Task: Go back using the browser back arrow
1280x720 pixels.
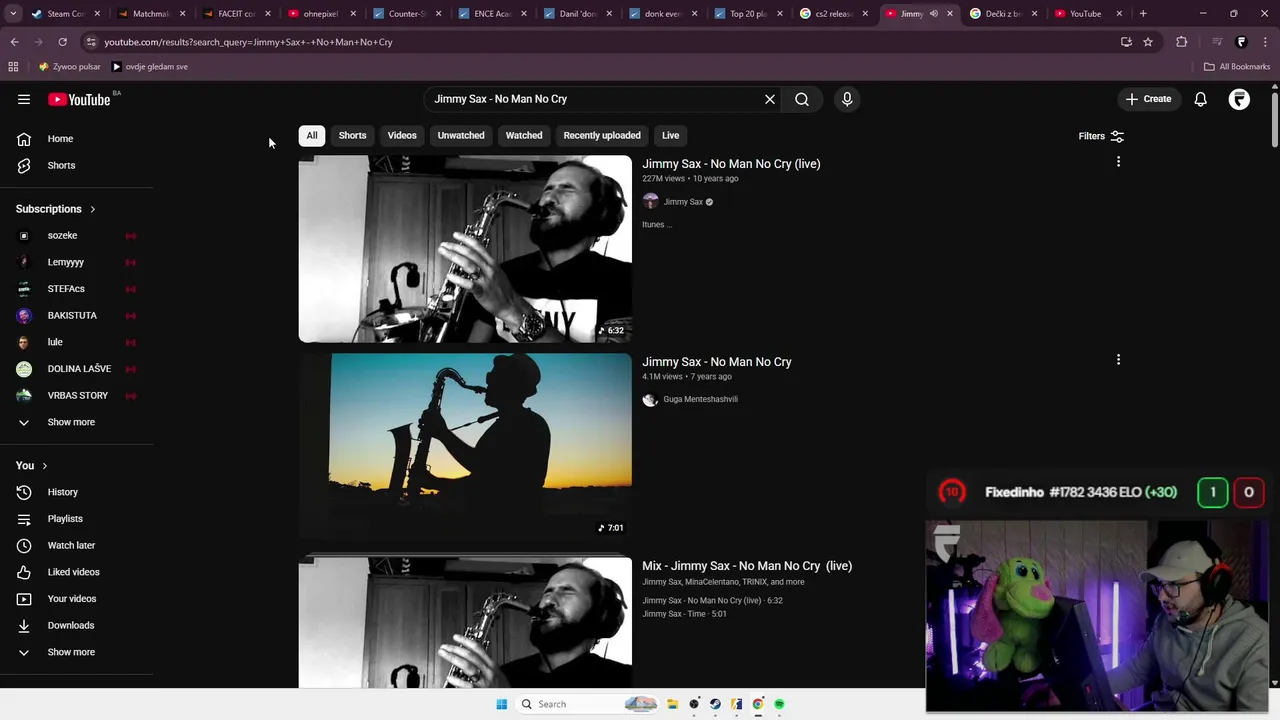Action: [x=14, y=42]
